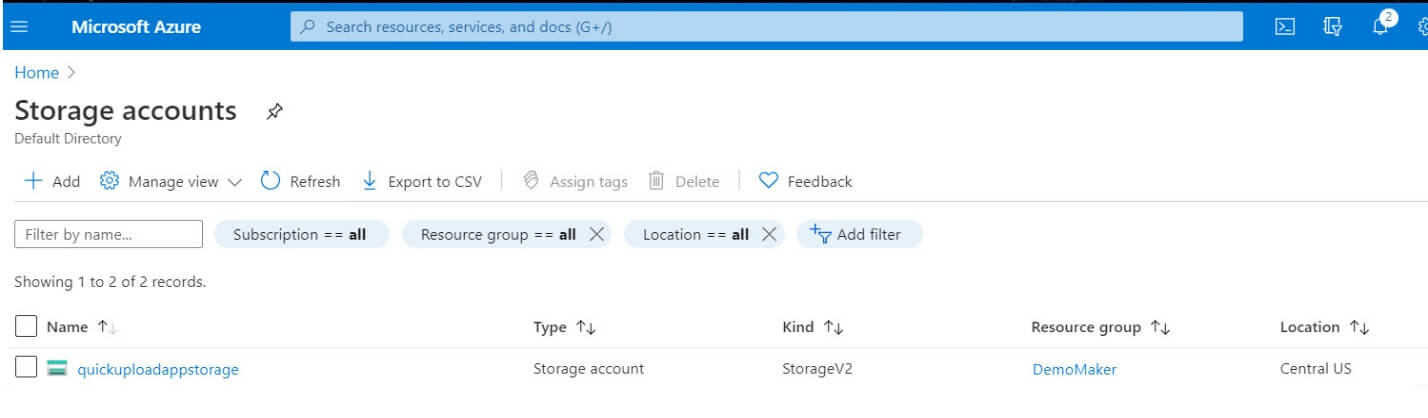Focus the Filter by name field

point(108,234)
